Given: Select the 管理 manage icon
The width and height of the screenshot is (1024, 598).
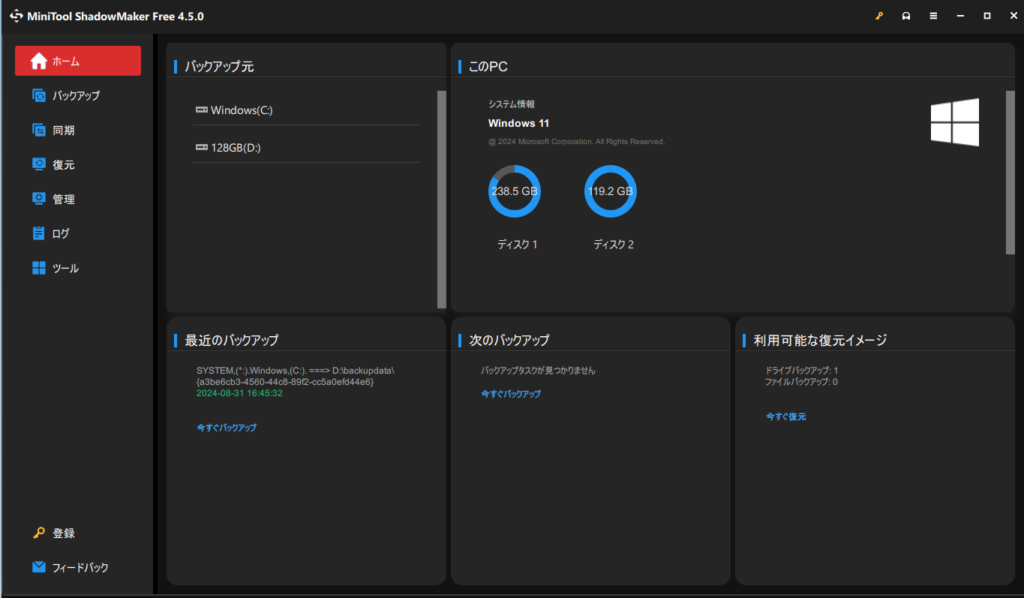Looking at the screenshot, I should pyautogui.click(x=39, y=199).
